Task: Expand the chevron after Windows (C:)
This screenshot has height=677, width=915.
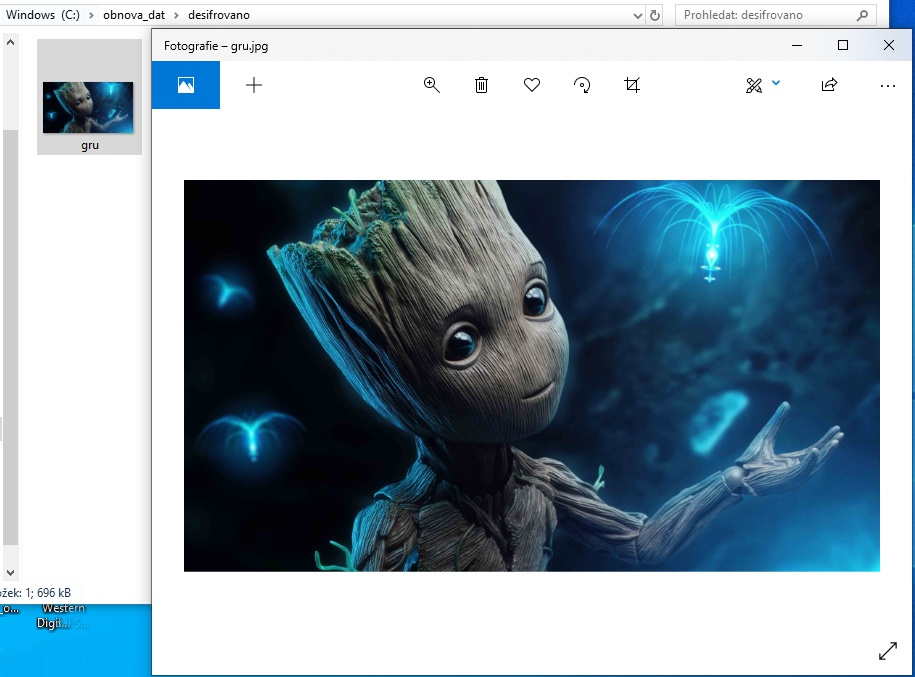Action: [91, 15]
